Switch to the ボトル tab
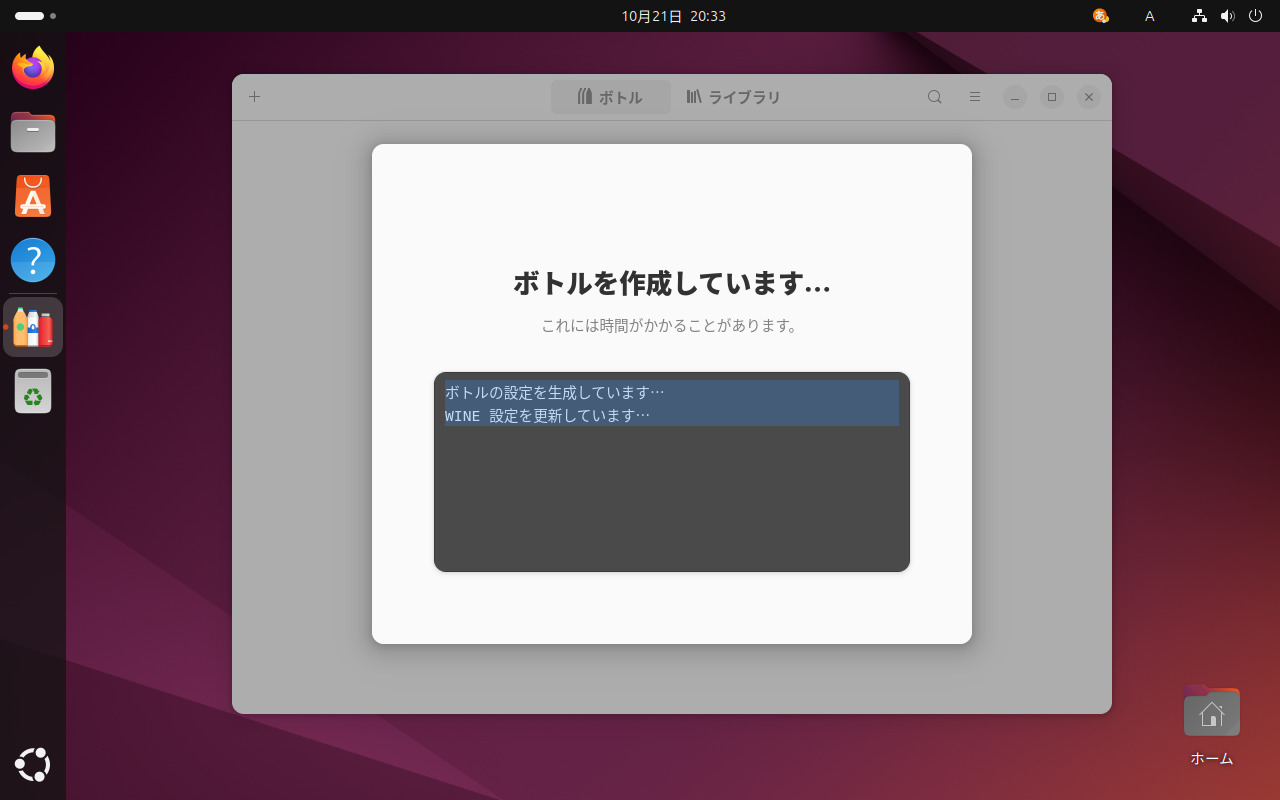1280x800 pixels. tap(610, 96)
